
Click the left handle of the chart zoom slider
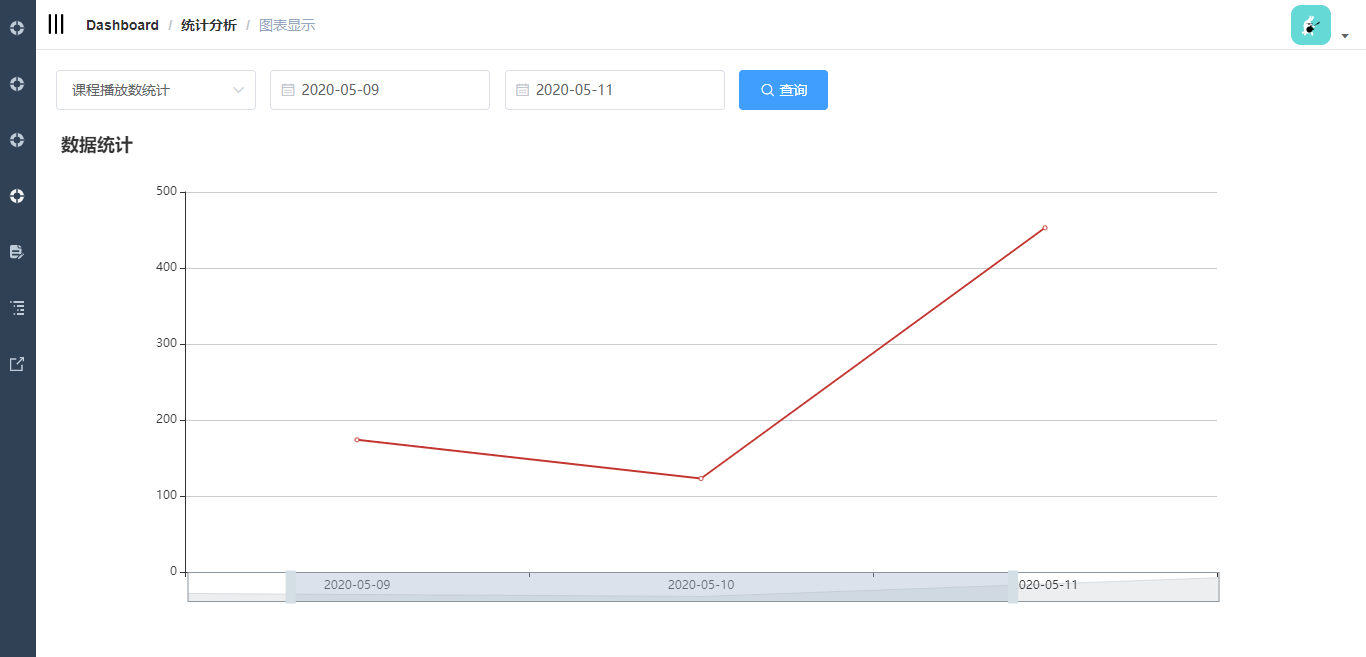(291, 587)
